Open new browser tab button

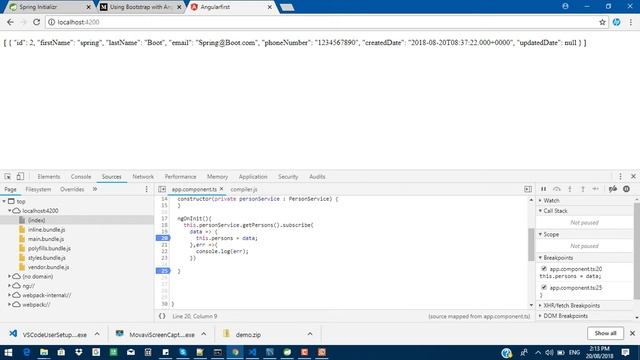coord(287,7)
